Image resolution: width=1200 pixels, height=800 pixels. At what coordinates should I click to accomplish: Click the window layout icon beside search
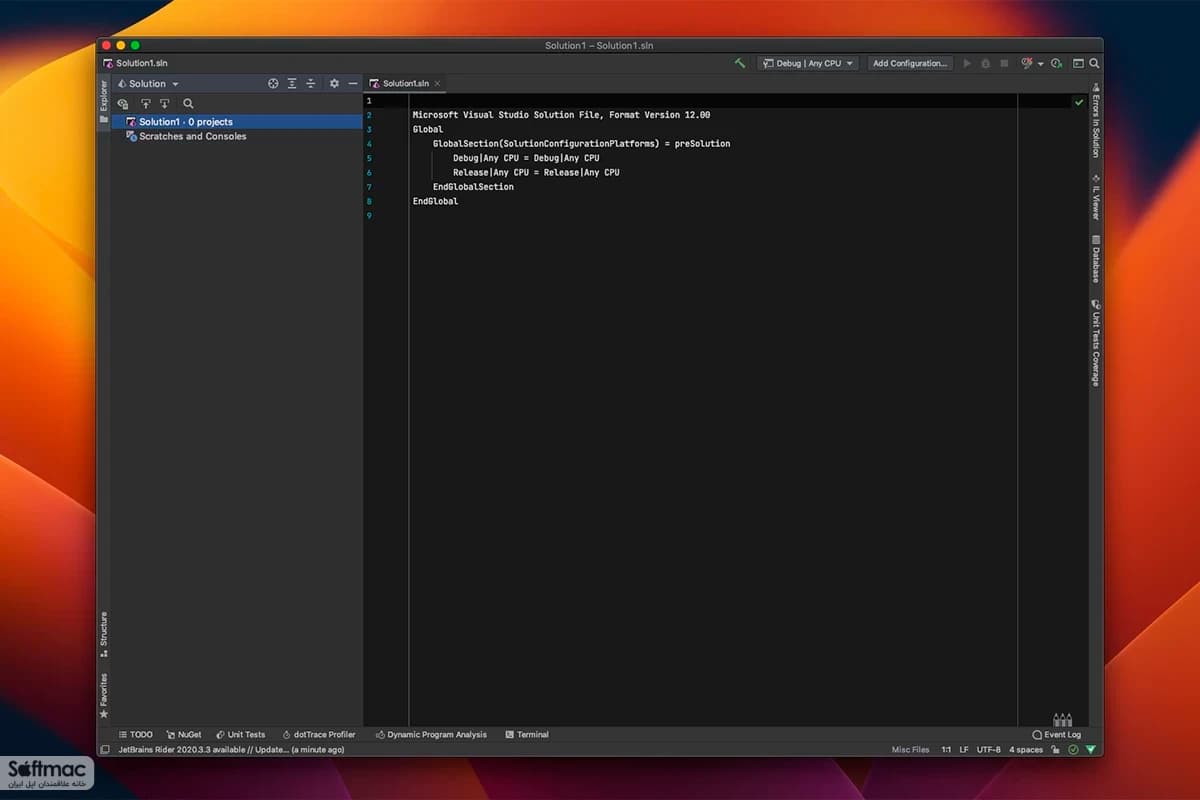click(1079, 63)
